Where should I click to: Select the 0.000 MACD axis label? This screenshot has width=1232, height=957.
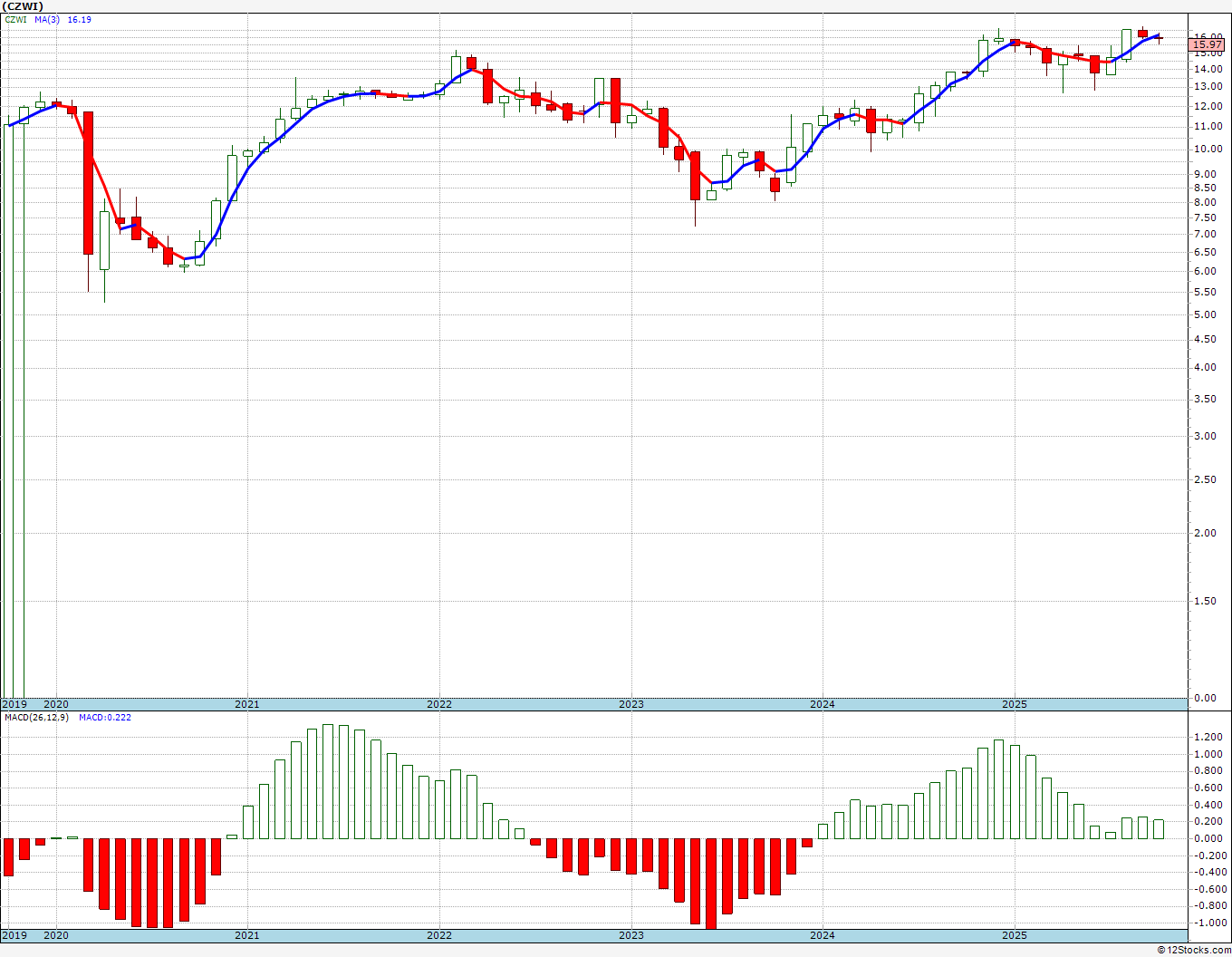(x=1208, y=839)
